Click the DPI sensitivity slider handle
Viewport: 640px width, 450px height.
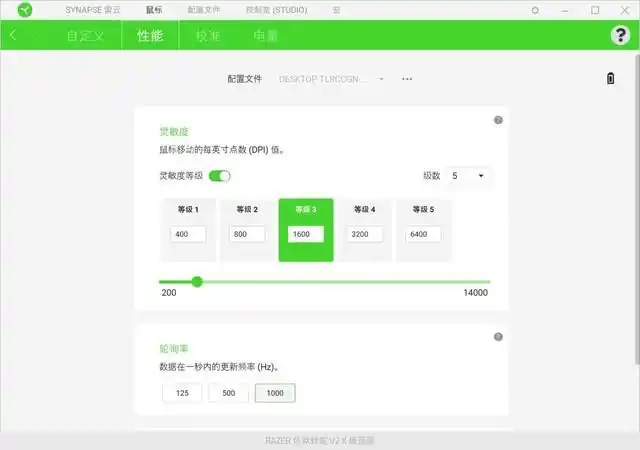tap(197, 281)
